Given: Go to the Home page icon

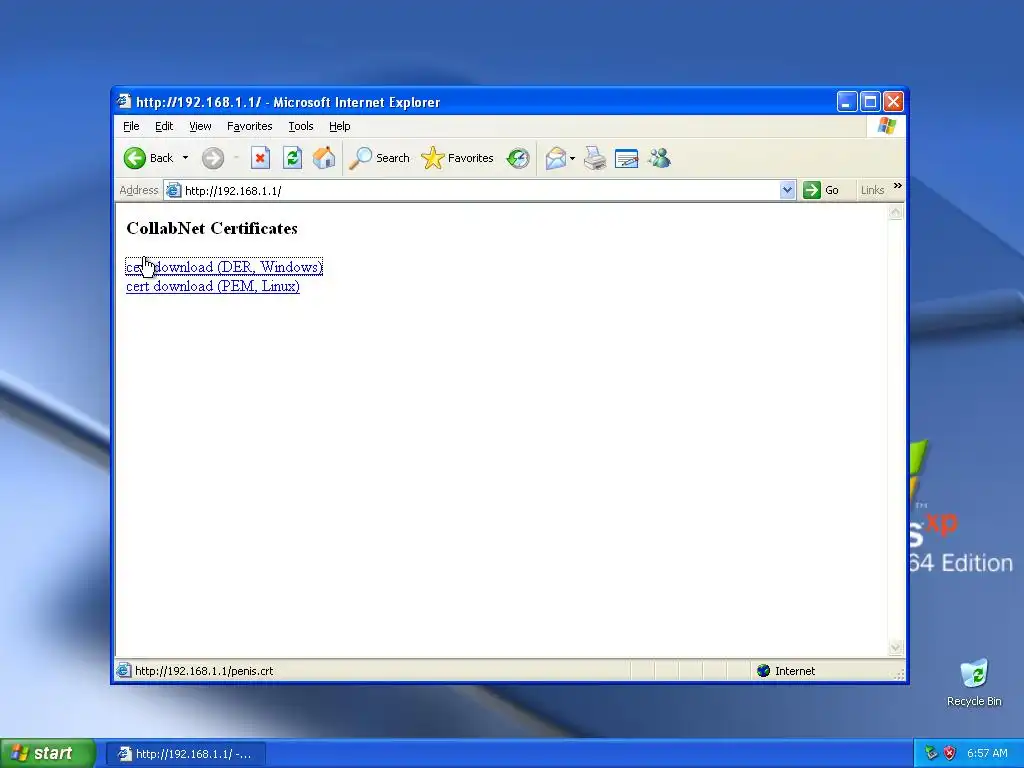Looking at the screenshot, I should click(324, 158).
